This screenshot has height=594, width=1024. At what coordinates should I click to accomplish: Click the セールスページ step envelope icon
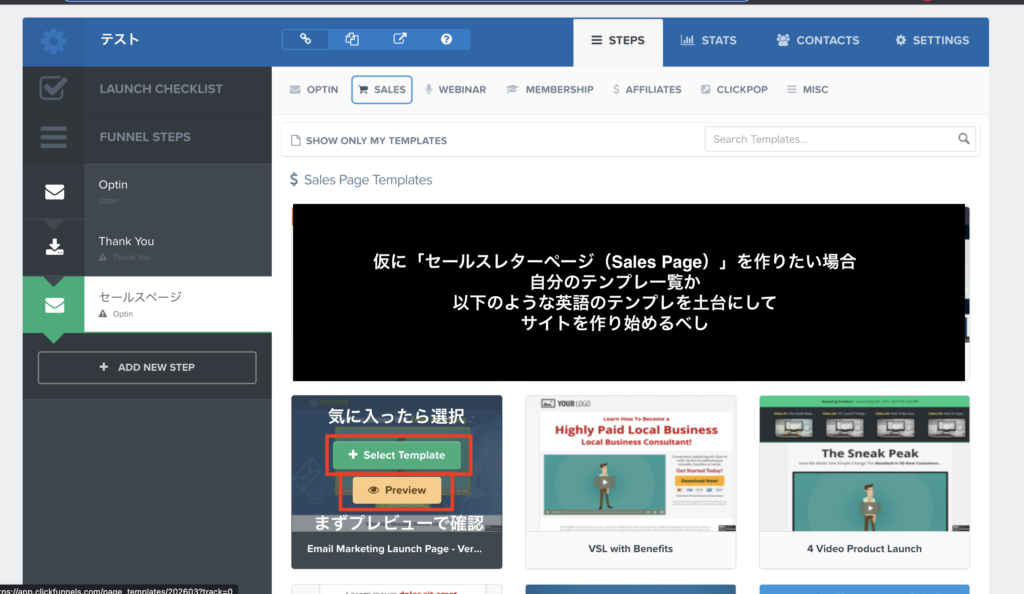[54, 305]
